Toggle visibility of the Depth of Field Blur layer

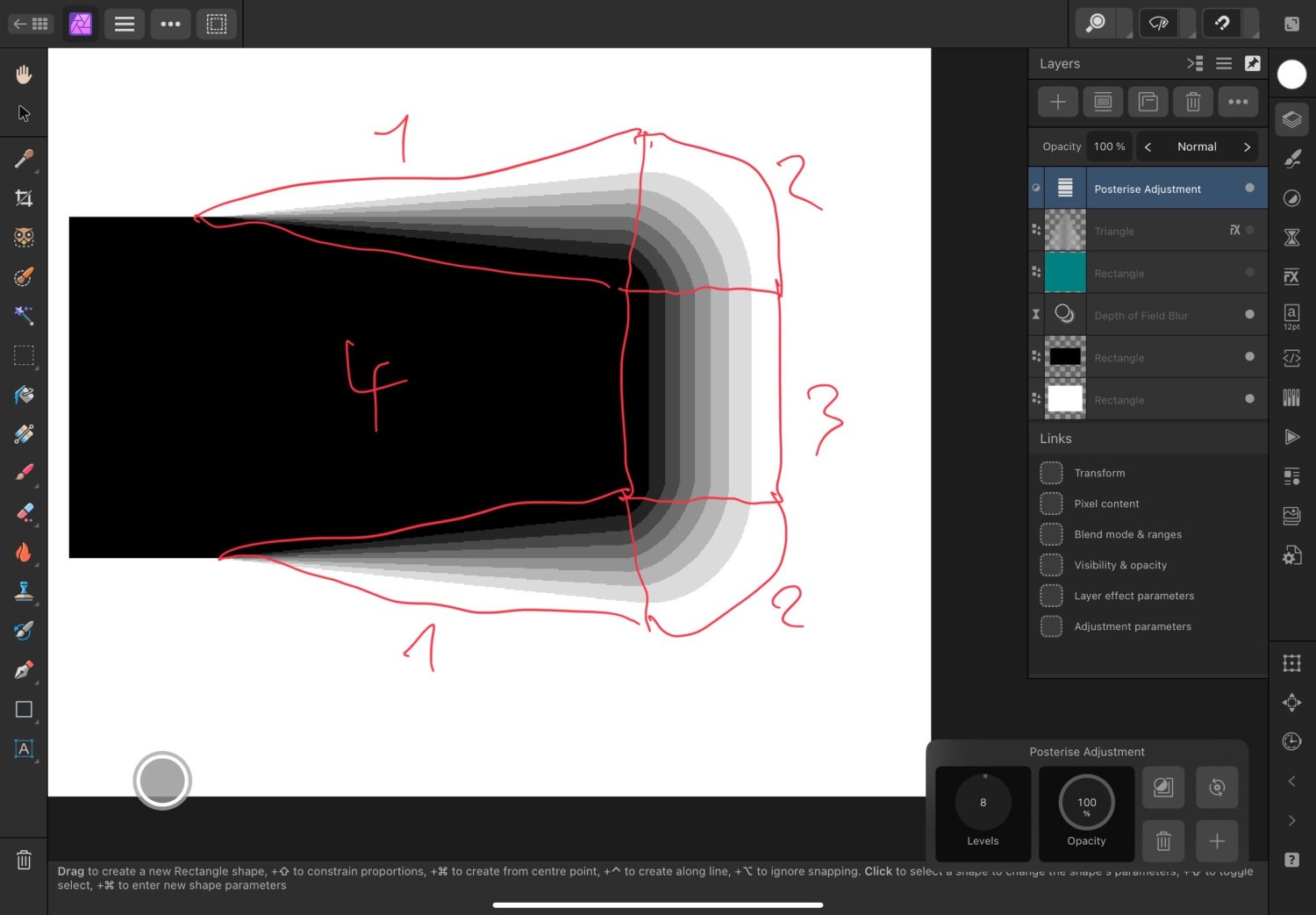[x=1249, y=314]
